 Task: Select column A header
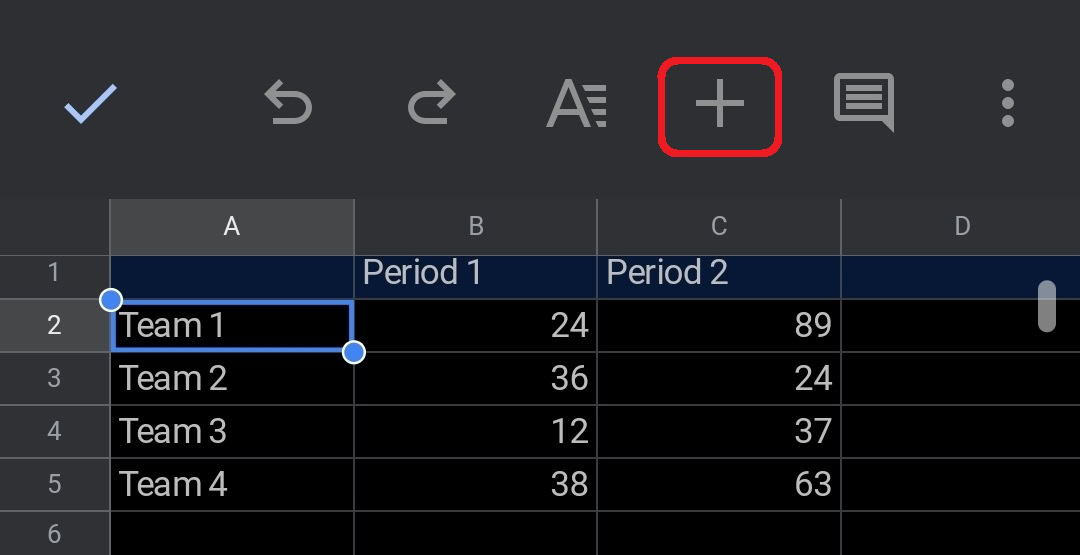(x=232, y=227)
